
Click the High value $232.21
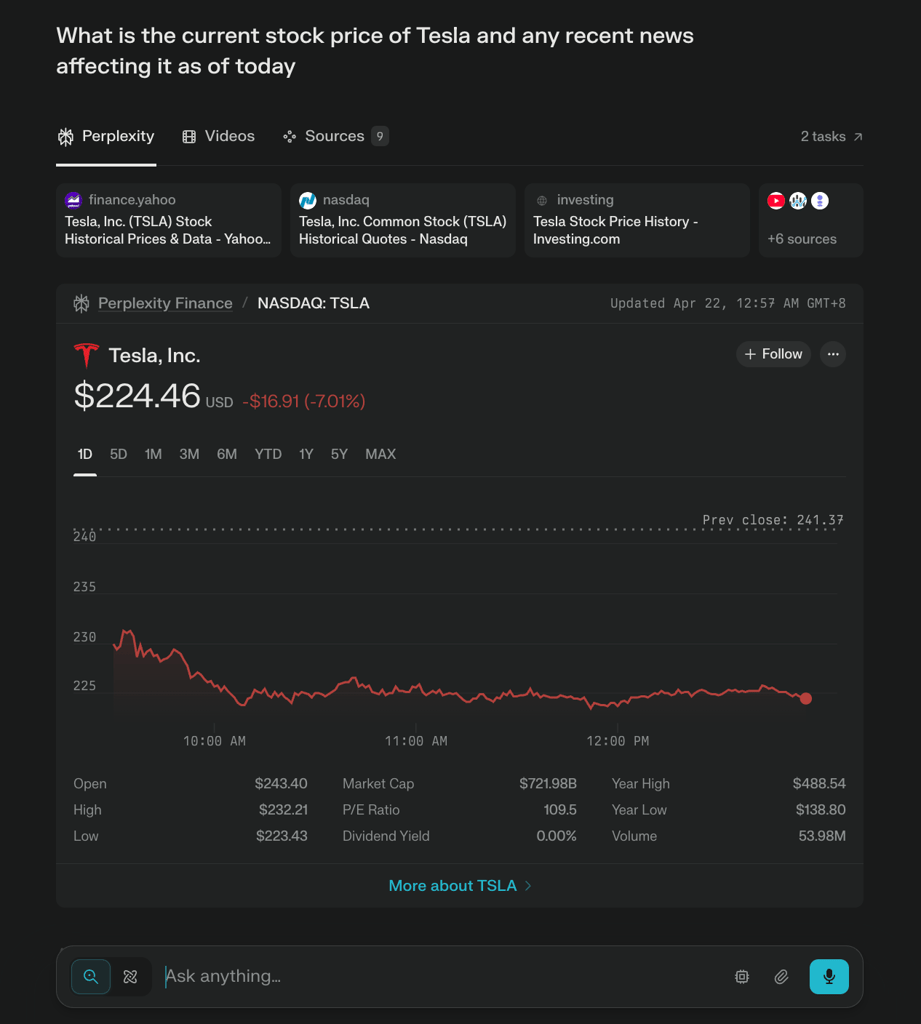pos(283,810)
